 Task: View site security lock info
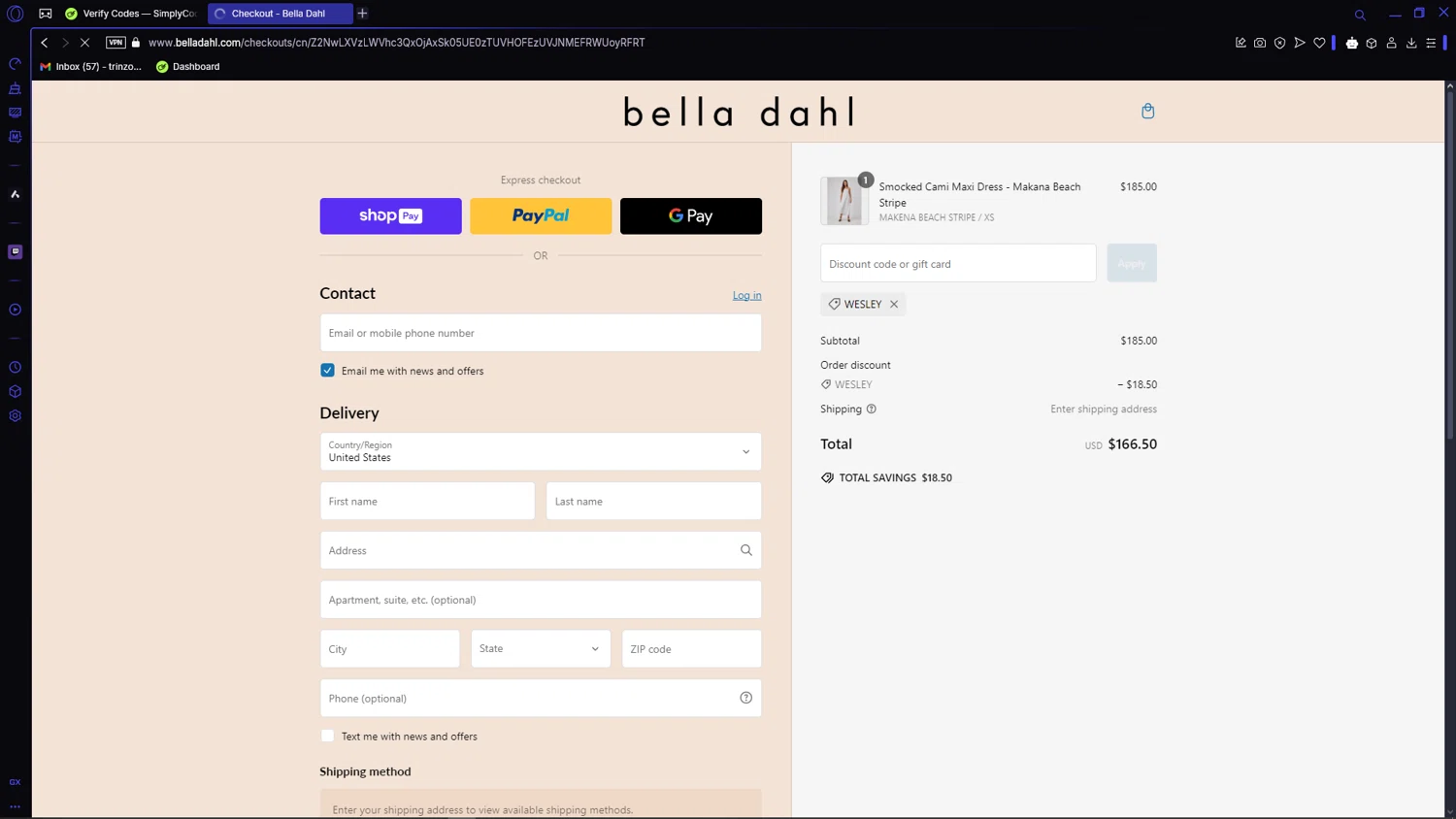[136, 43]
